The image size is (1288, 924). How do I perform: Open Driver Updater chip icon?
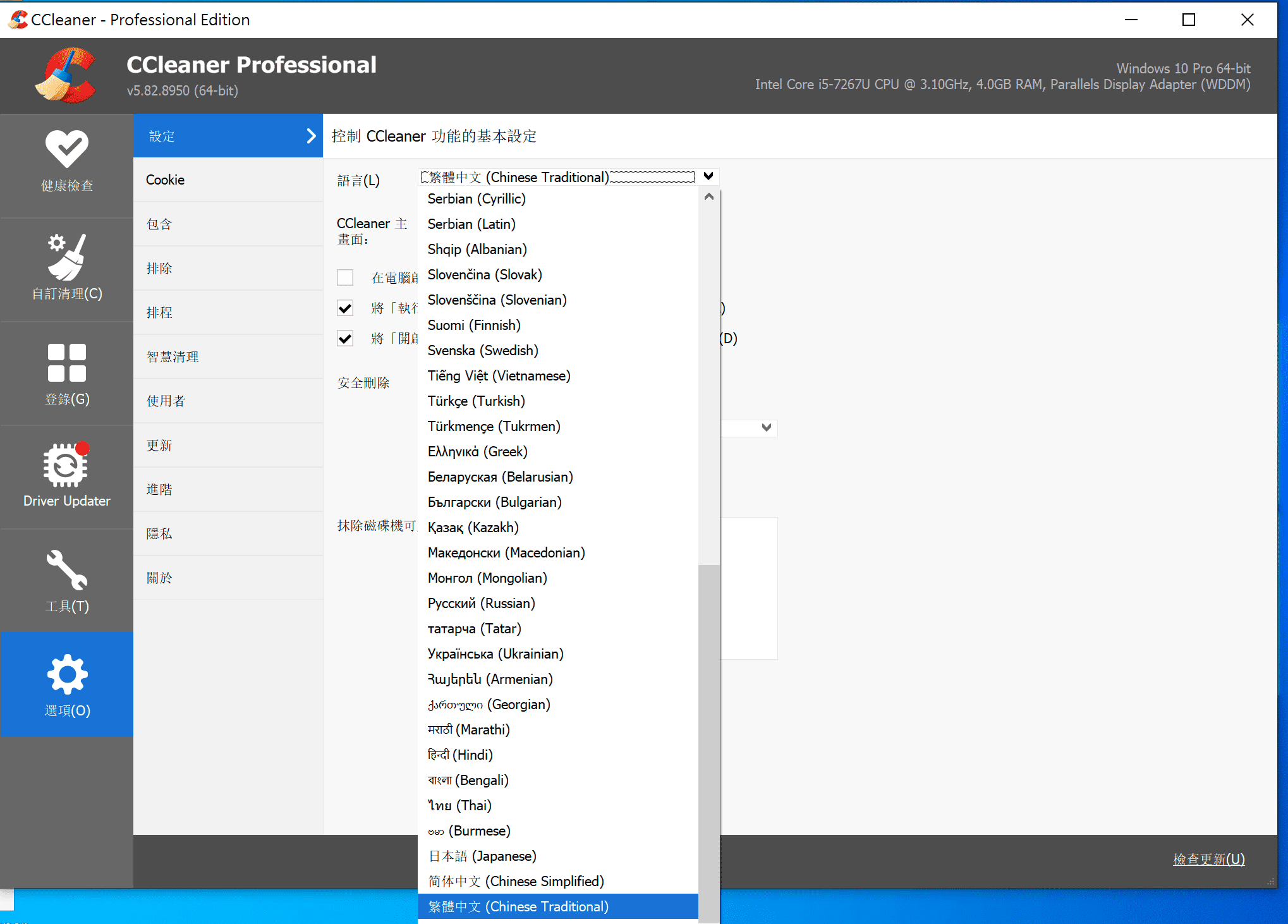click(66, 465)
